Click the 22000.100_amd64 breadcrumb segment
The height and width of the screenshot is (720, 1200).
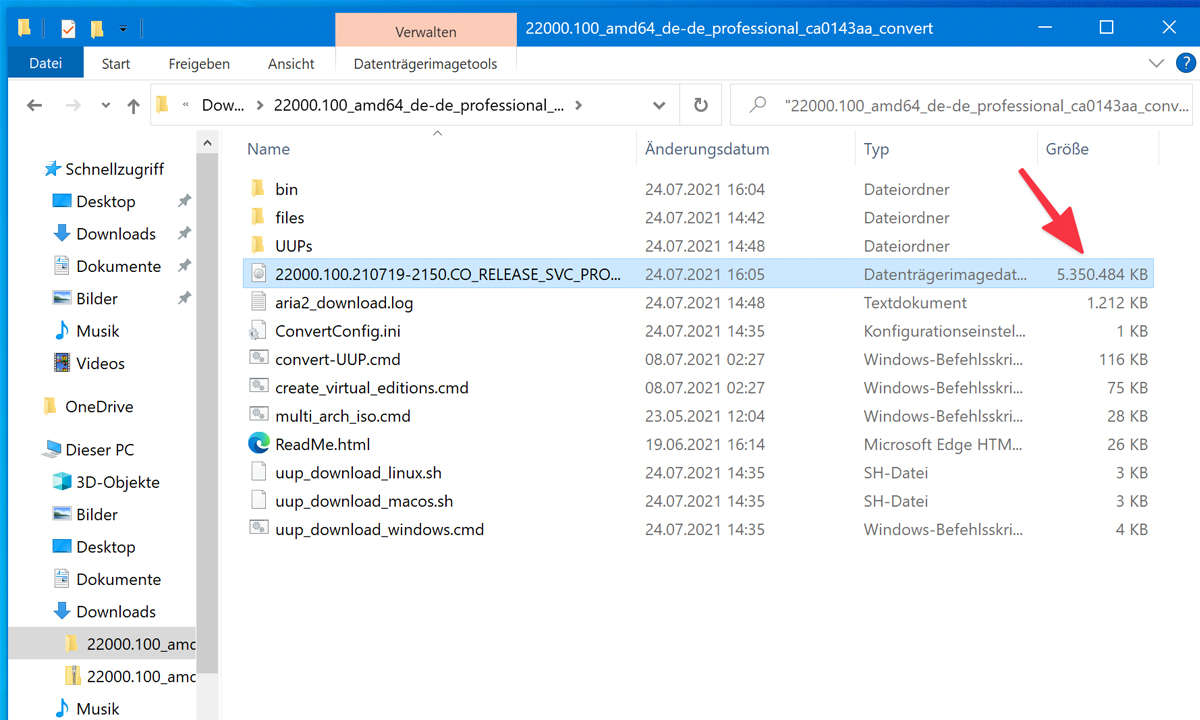419,105
